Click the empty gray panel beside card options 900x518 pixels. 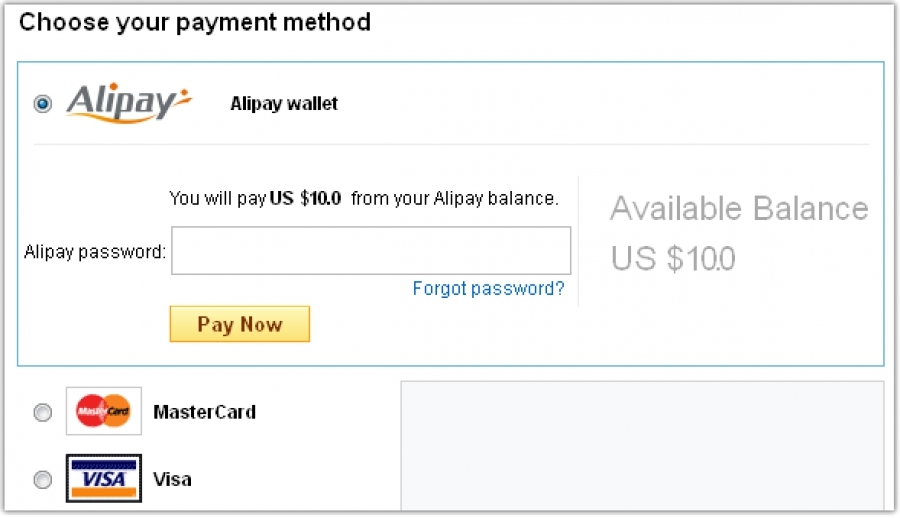[642, 446]
